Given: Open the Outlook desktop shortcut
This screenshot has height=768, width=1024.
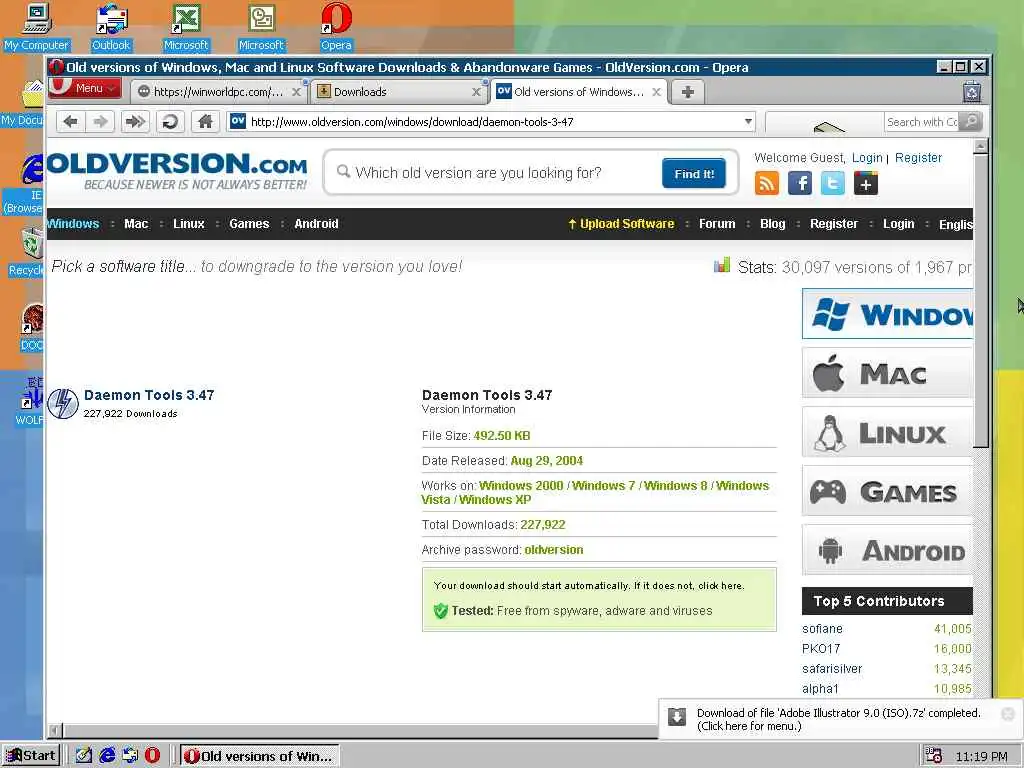Looking at the screenshot, I should pyautogui.click(x=111, y=27).
